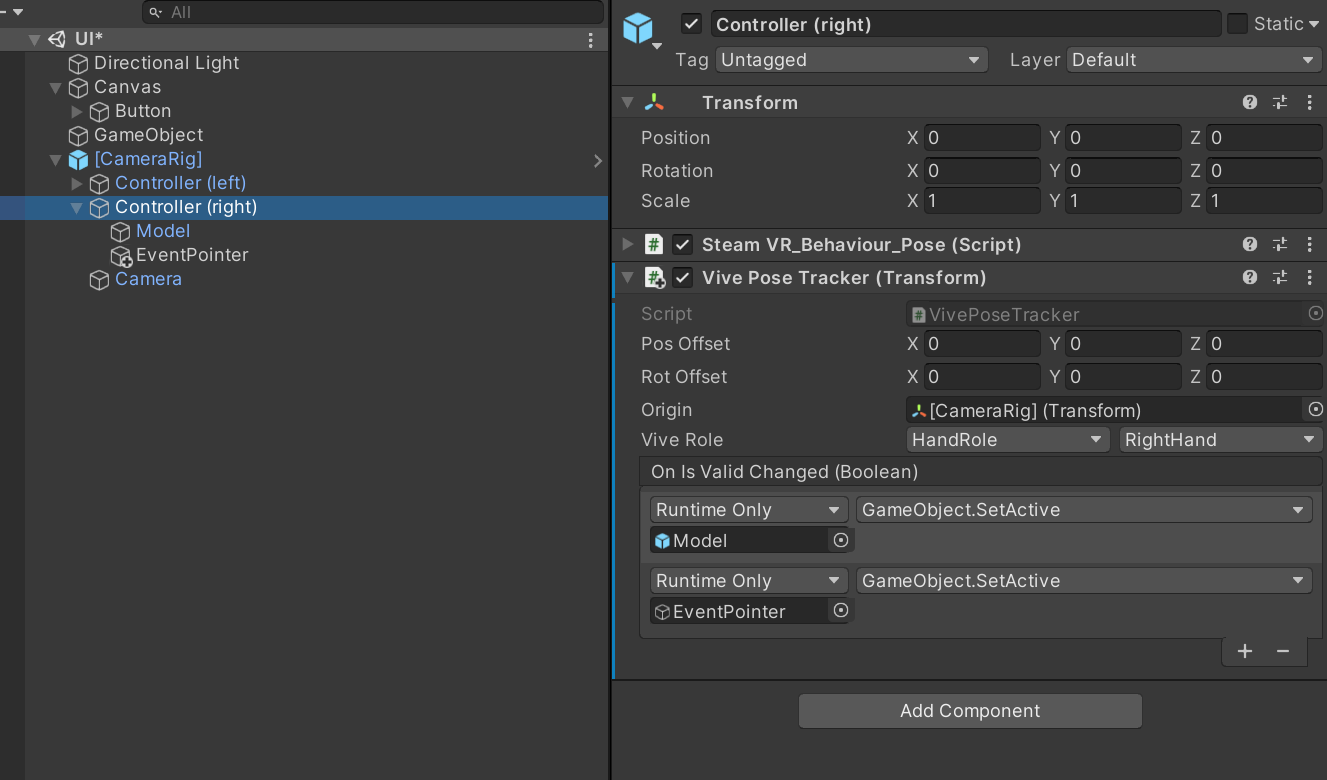Collapse the Transform component foldout
The height and width of the screenshot is (780, 1327).
(x=628, y=102)
